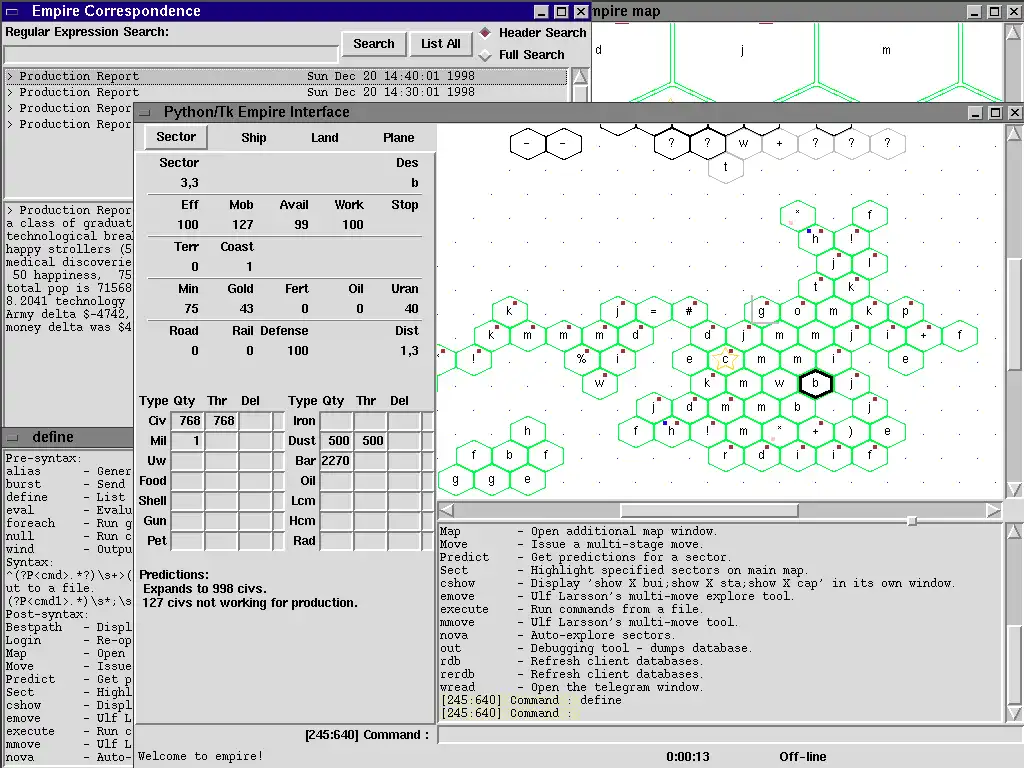1024x768 pixels.
Task: Click the command output scrollbar down arrow
Action: coord(1014,712)
